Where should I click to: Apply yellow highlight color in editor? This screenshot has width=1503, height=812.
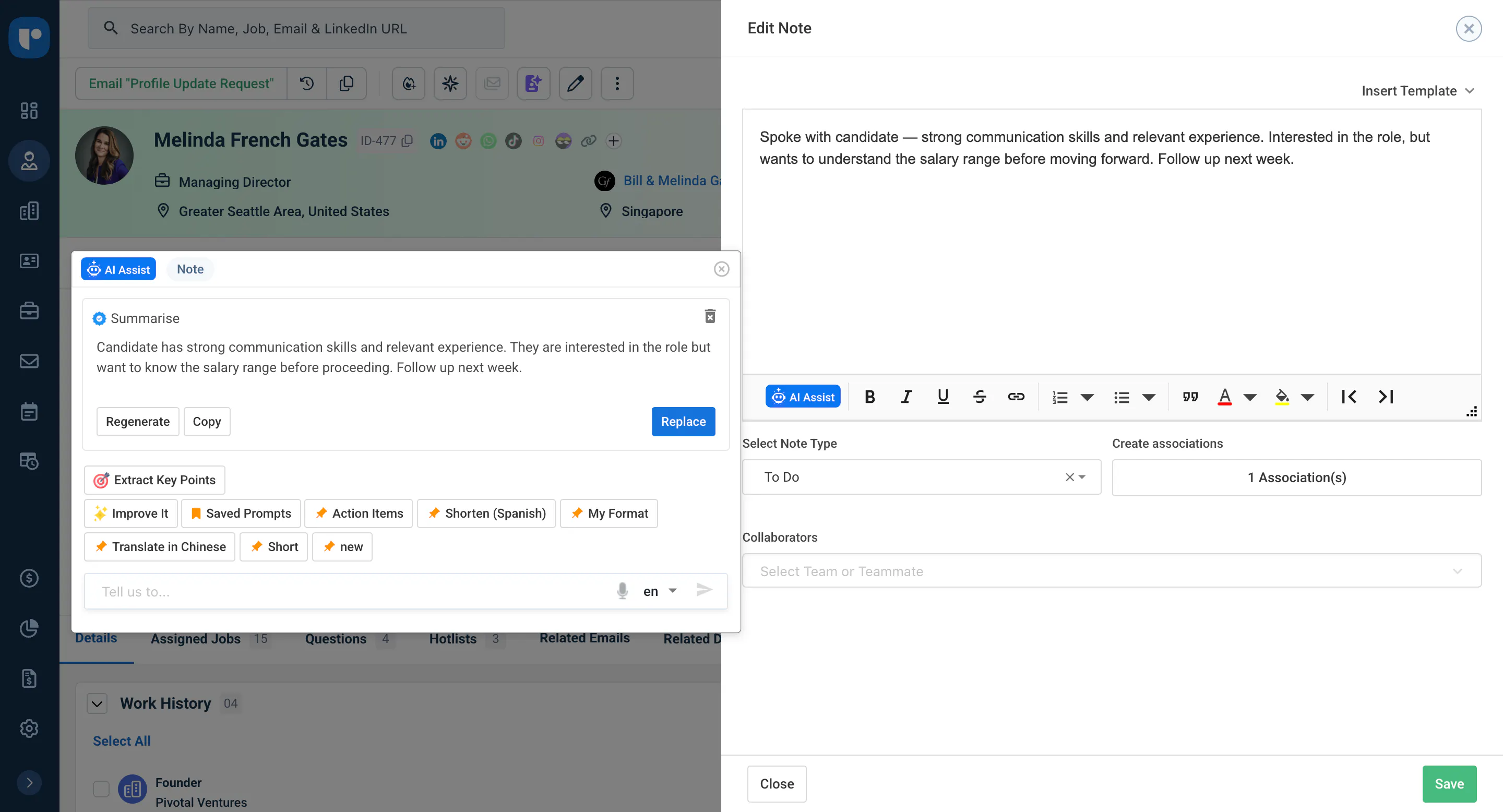pyautogui.click(x=1282, y=397)
